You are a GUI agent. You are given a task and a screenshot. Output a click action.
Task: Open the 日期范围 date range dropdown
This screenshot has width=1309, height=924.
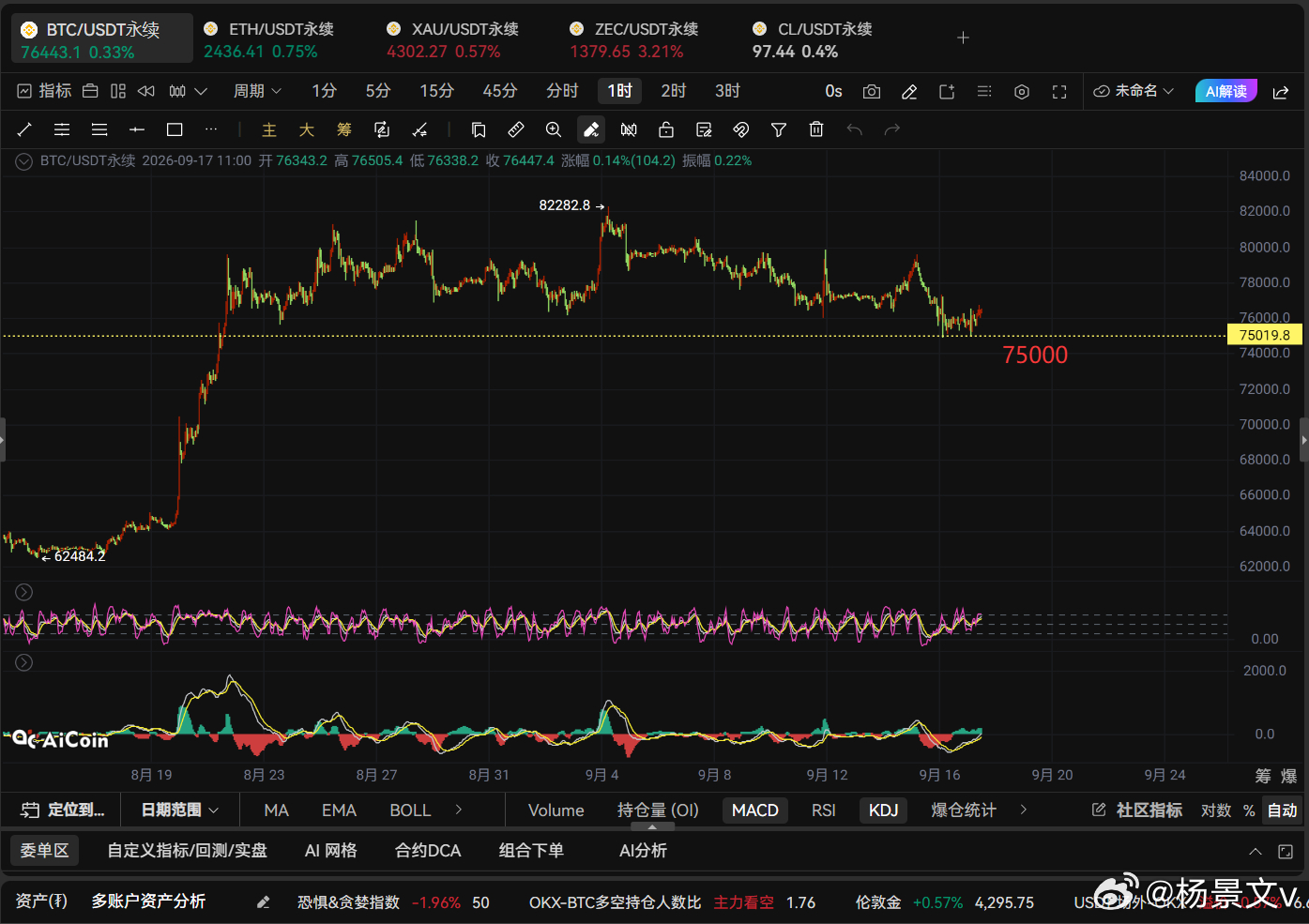(x=179, y=810)
